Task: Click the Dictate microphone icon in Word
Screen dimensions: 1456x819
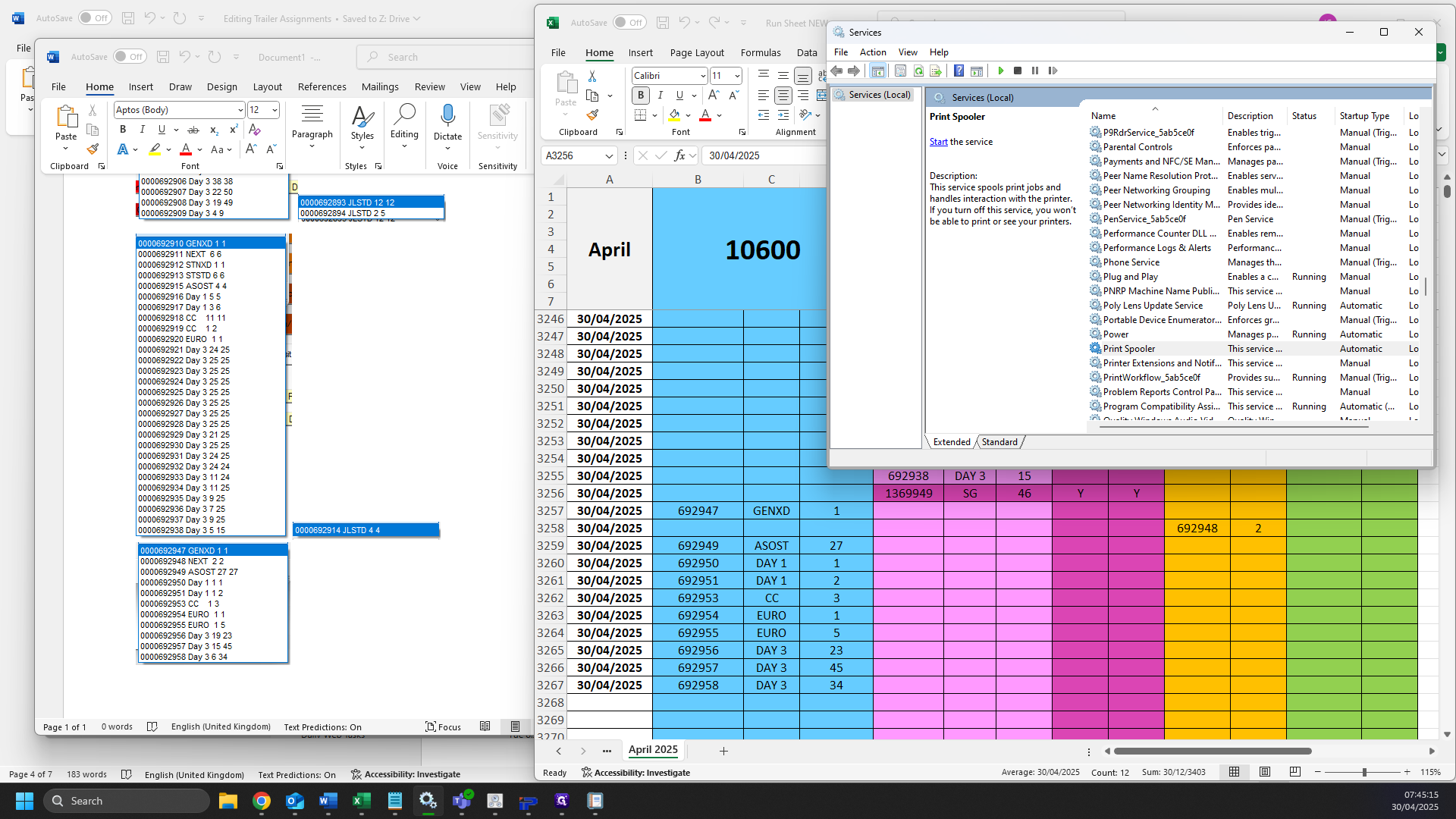Action: point(447,115)
